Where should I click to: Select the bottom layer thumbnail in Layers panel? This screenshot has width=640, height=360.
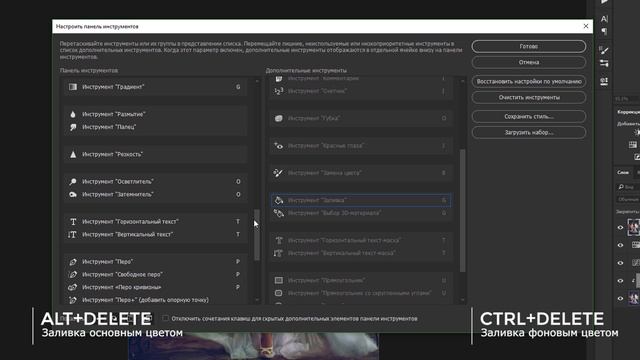633,298
